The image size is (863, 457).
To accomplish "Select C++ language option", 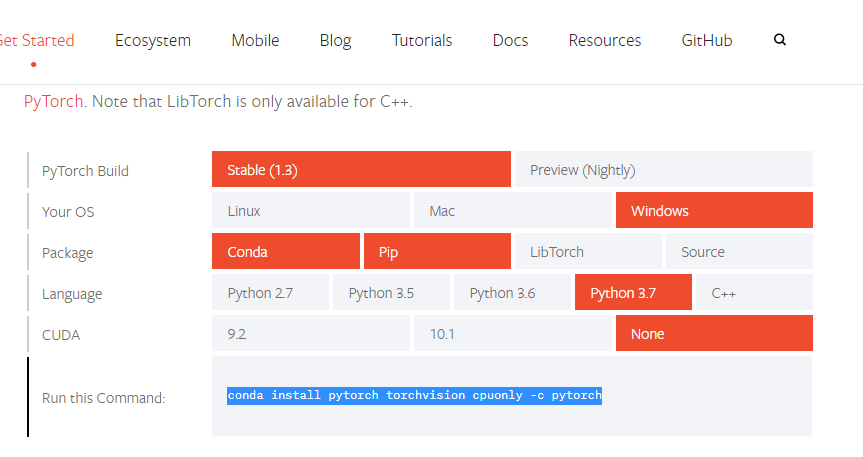I will (x=754, y=292).
